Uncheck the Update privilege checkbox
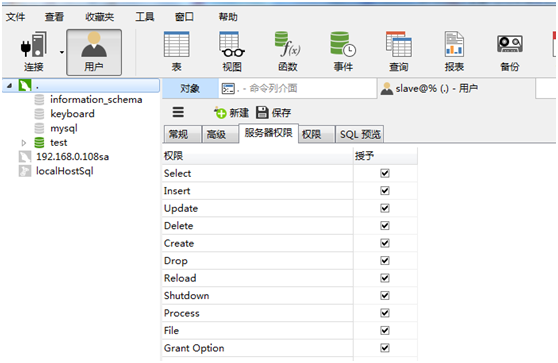Image resolution: width=558 pixels, height=363 pixels. pyautogui.click(x=385, y=208)
